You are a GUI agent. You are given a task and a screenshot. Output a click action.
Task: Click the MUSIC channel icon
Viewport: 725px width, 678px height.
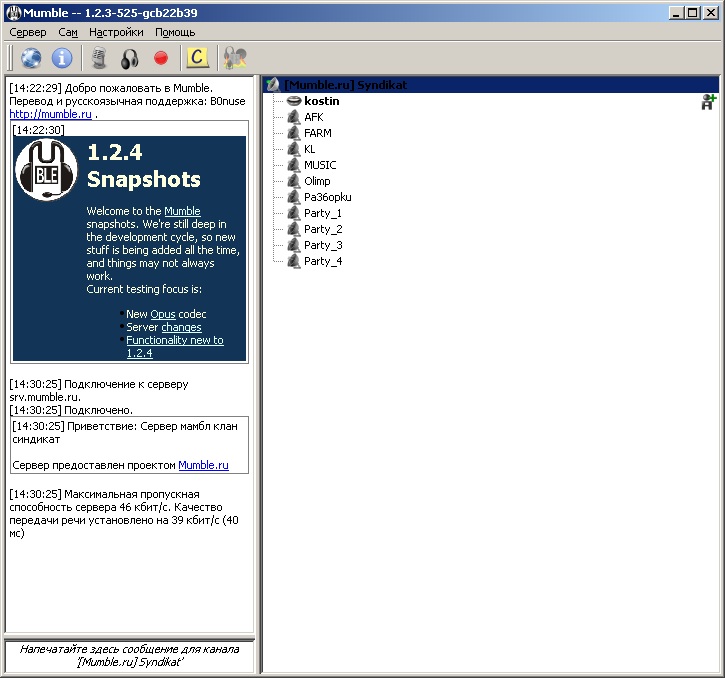click(294, 165)
